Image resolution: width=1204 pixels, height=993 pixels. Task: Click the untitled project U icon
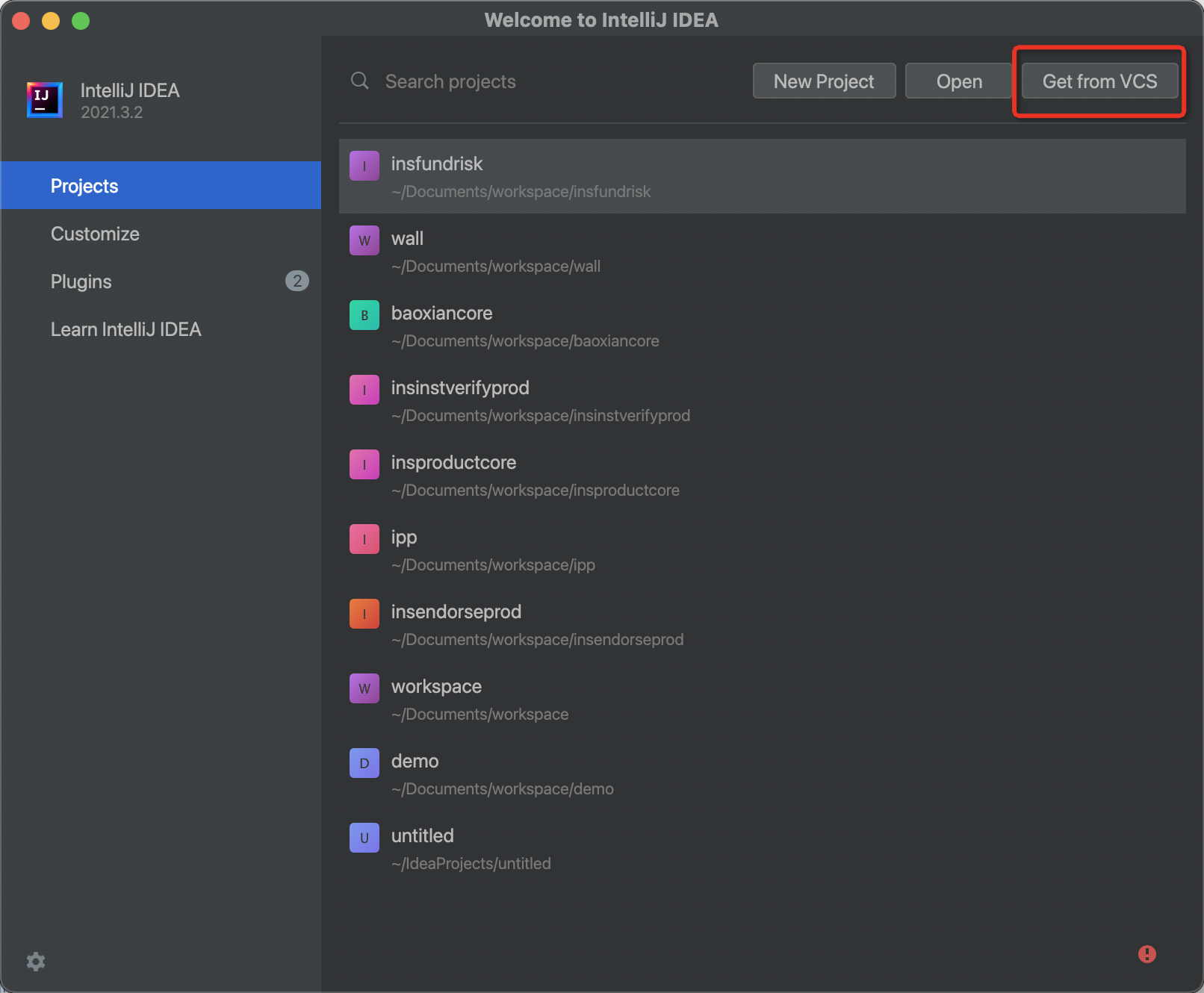click(364, 838)
